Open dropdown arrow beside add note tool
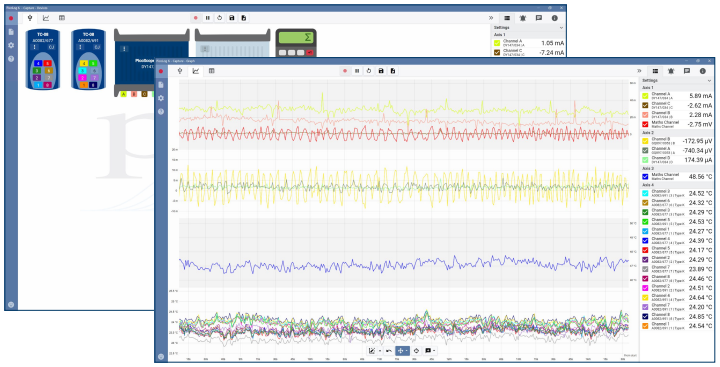This screenshot has width=720, height=367. click(434, 351)
